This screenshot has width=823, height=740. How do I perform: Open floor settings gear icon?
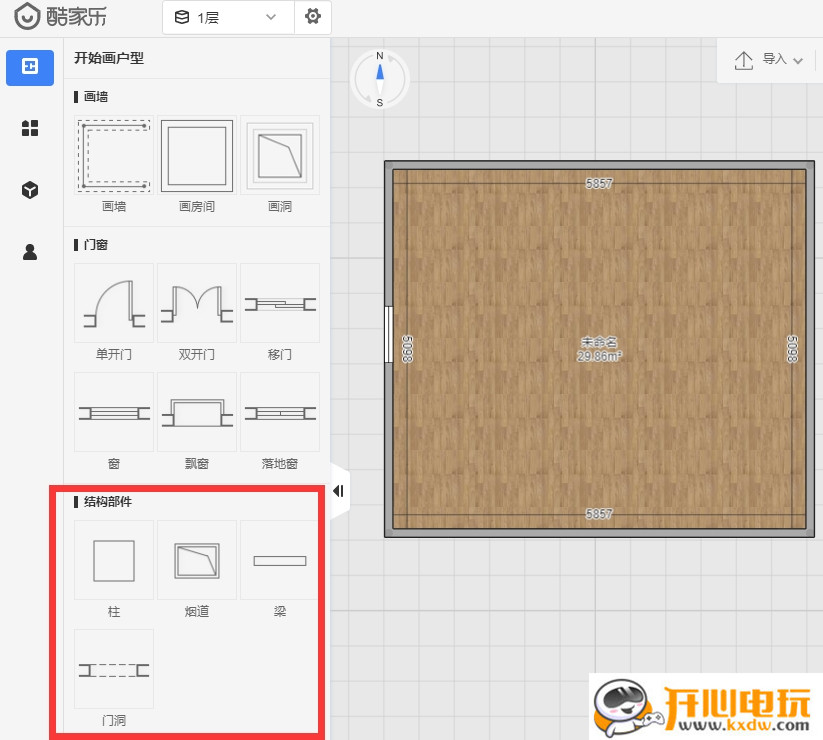[x=313, y=17]
